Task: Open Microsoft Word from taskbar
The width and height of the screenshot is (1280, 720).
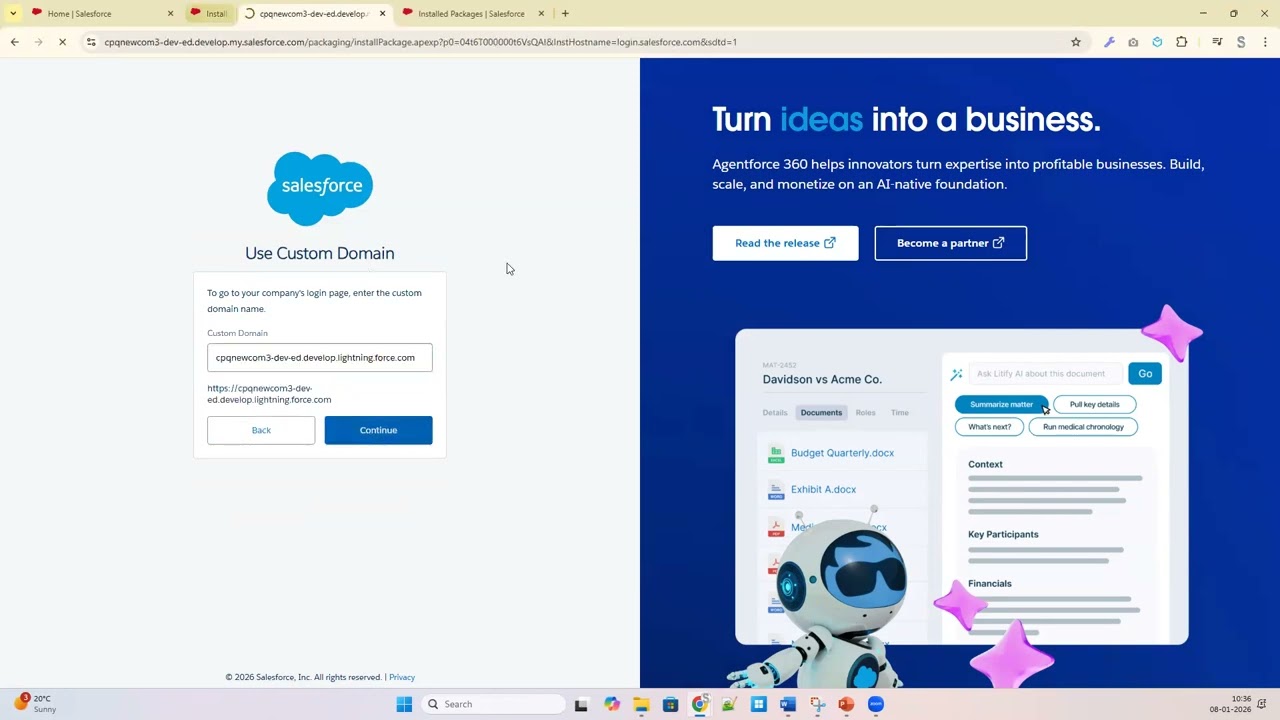Action: pos(787,704)
